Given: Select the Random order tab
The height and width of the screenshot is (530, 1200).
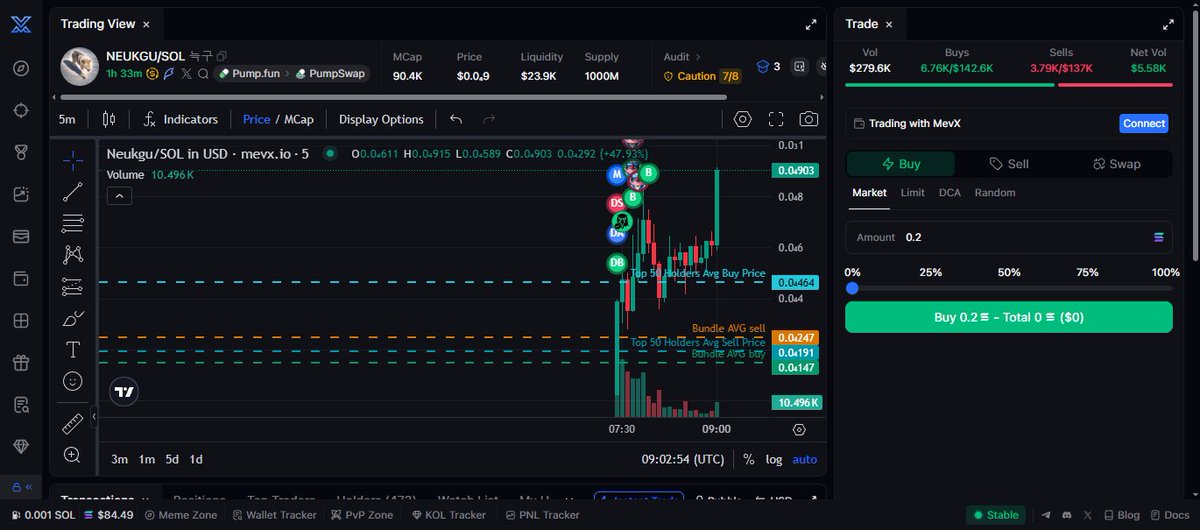Looking at the screenshot, I should [x=995, y=193].
